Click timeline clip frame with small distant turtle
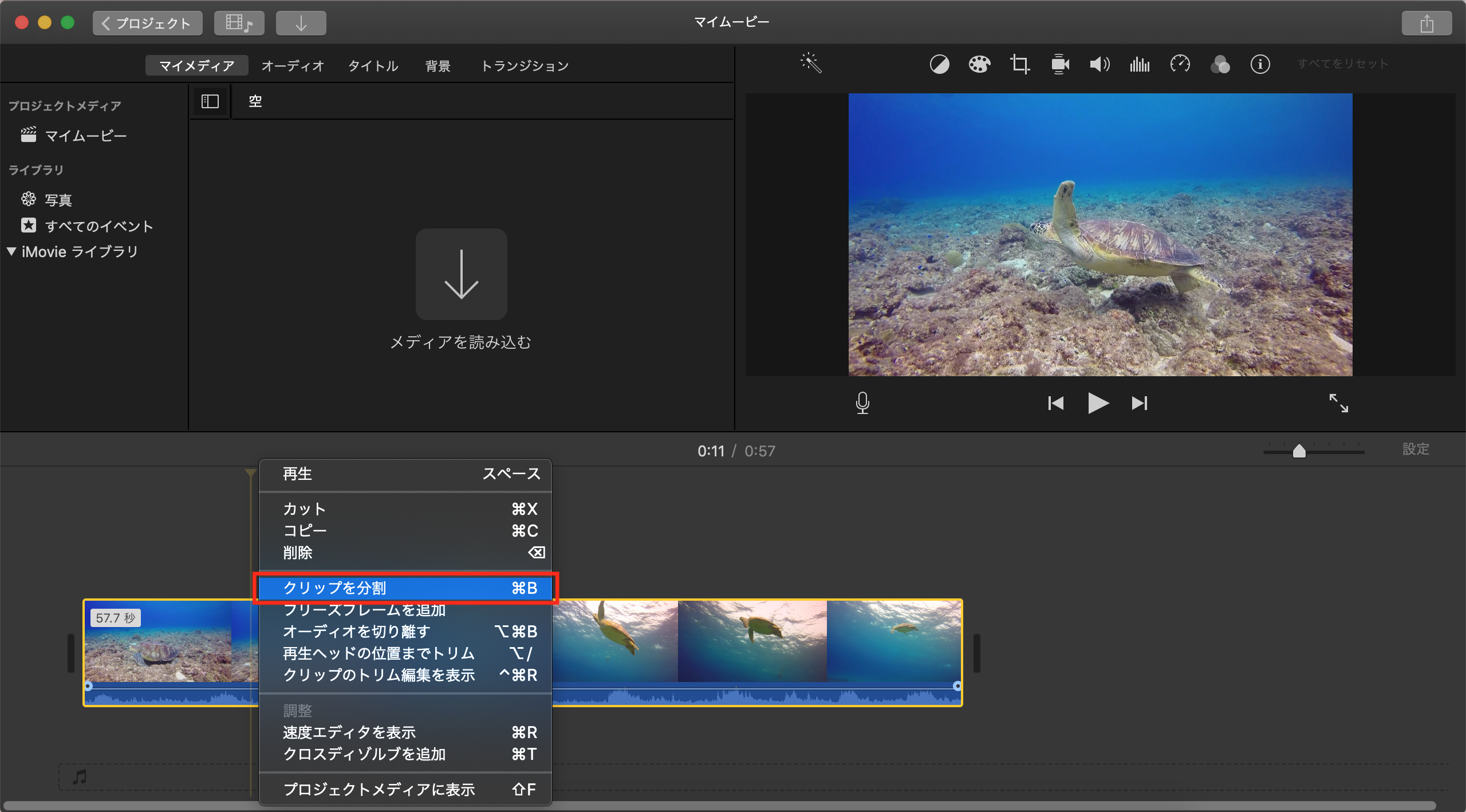1466x812 pixels. click(x=893, y=641)
